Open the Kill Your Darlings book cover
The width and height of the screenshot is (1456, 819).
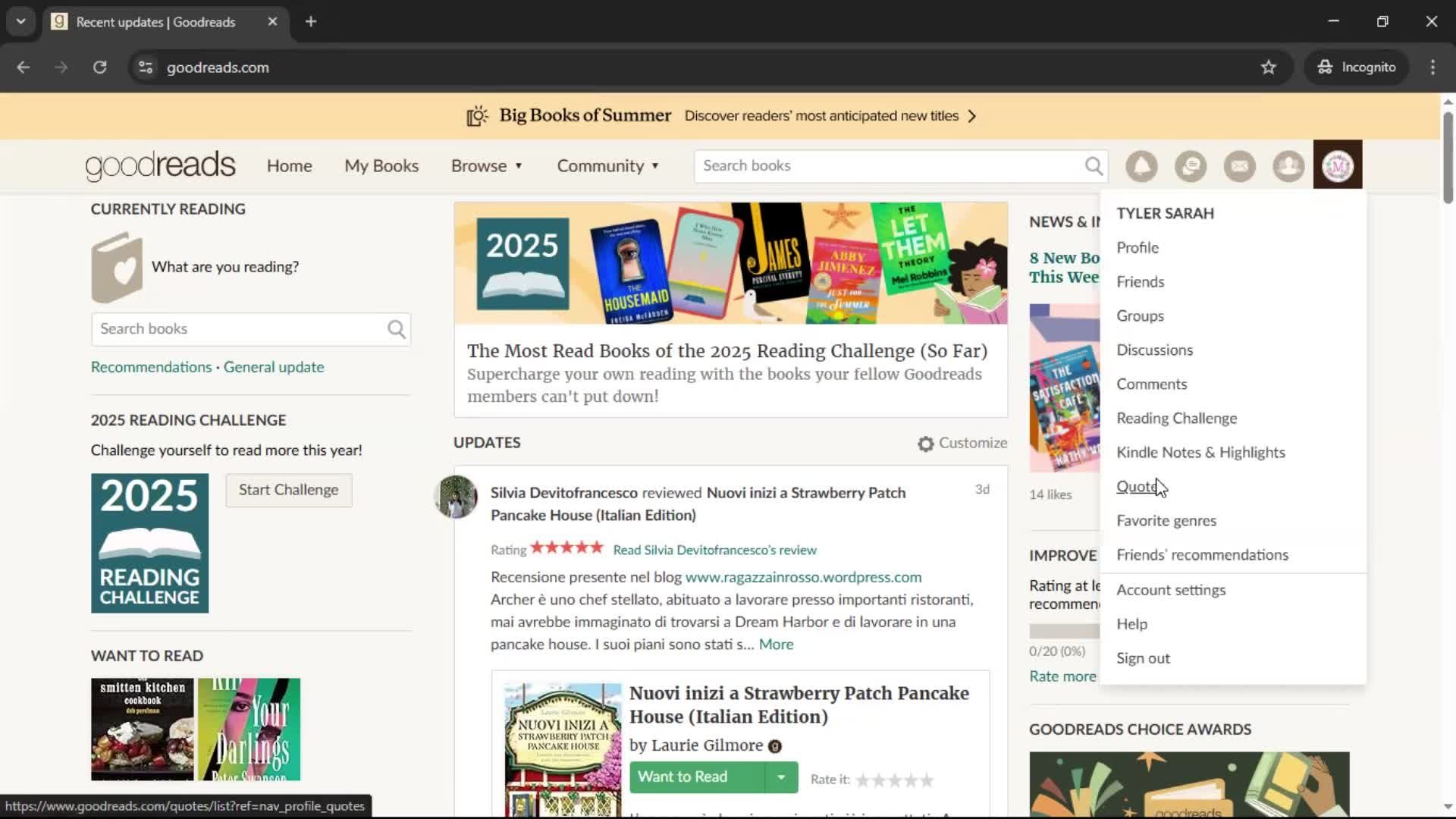click(x=249, y=730)
